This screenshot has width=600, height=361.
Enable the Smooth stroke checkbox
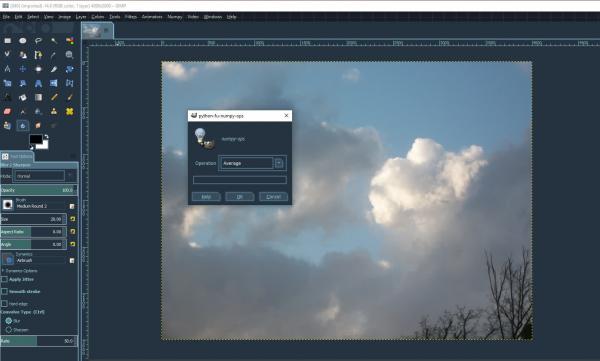tap(4, 291)
